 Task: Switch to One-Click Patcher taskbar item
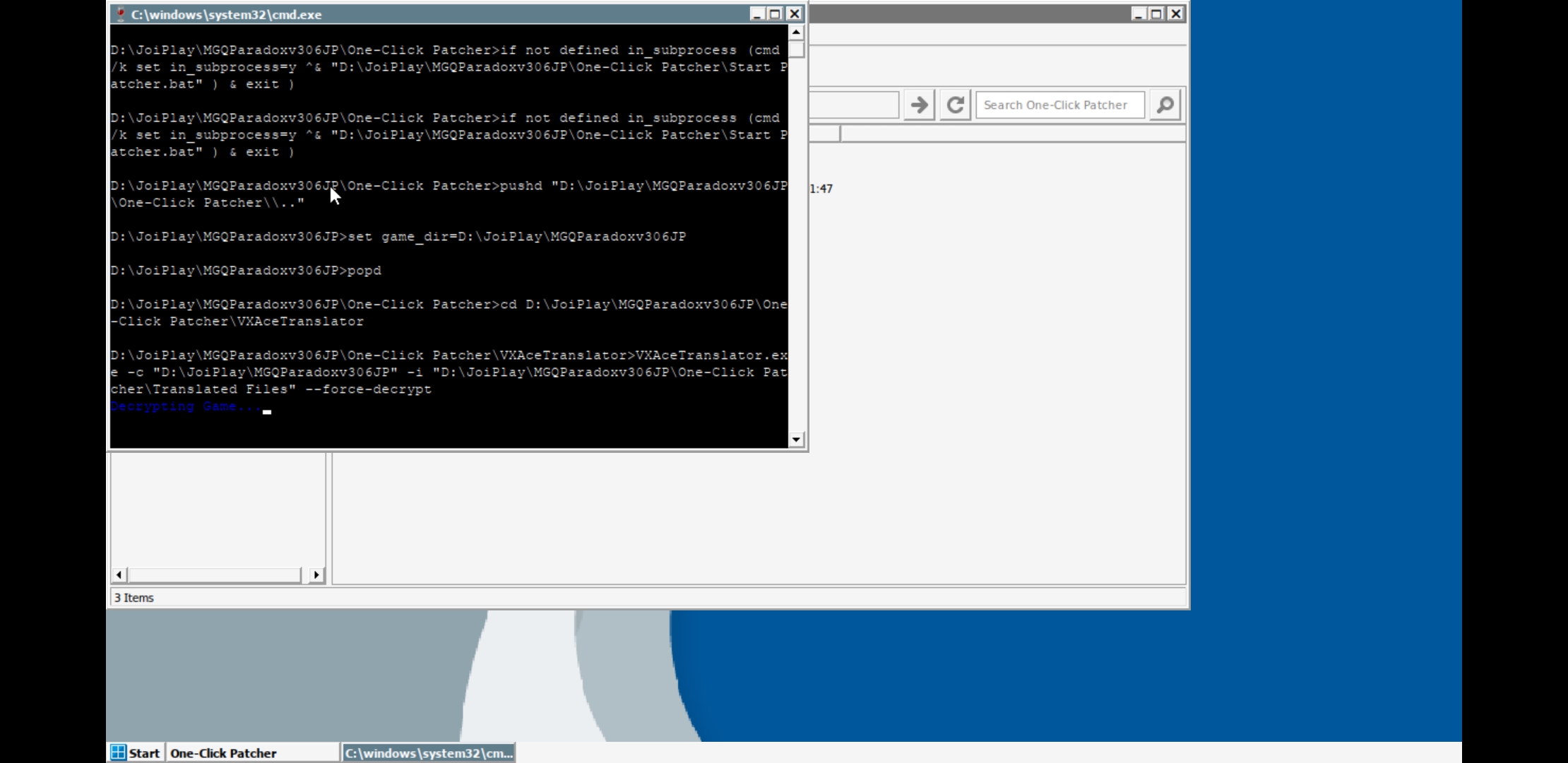tap(253, 752)
